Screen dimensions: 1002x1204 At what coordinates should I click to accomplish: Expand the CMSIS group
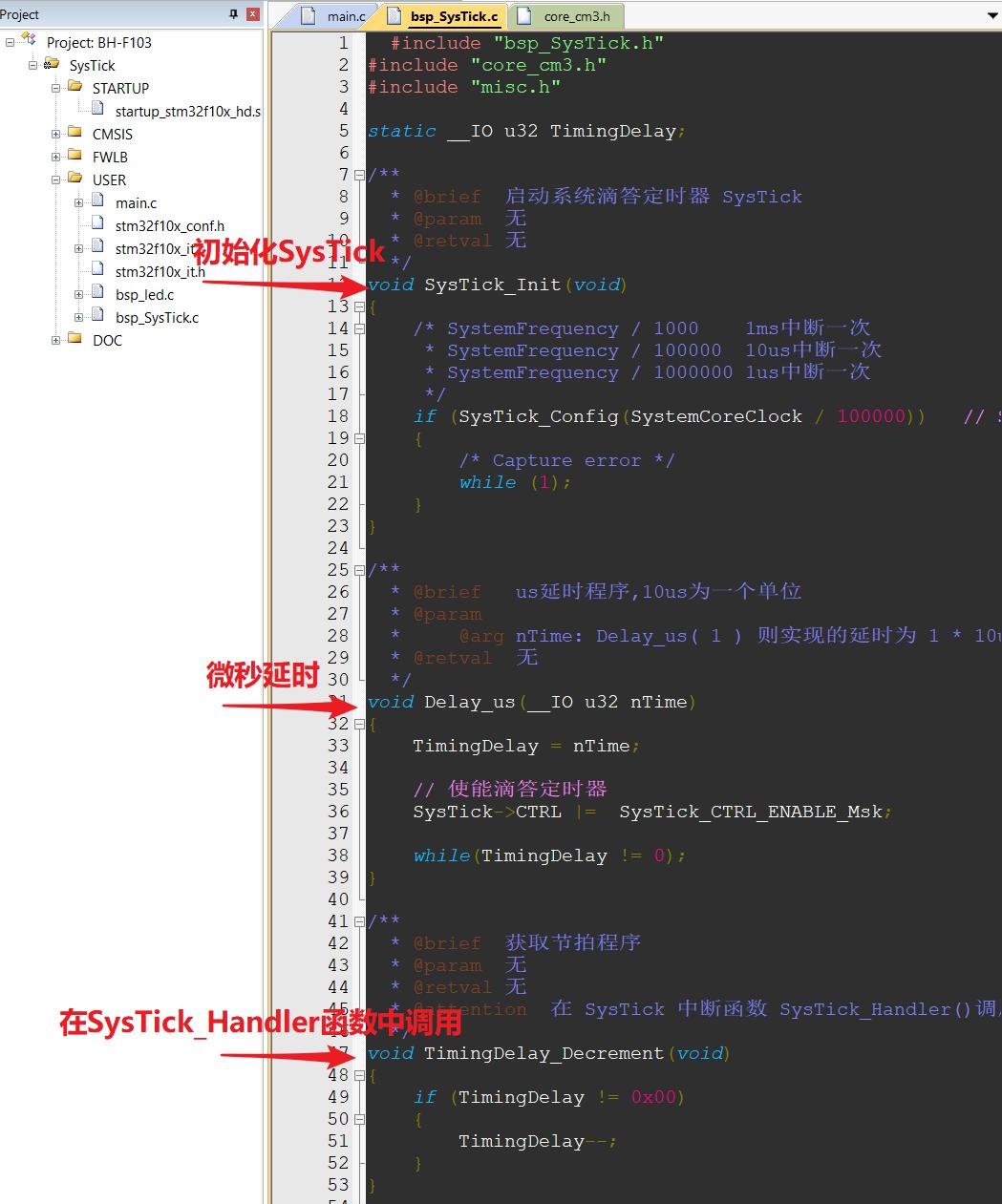[55, 134]
